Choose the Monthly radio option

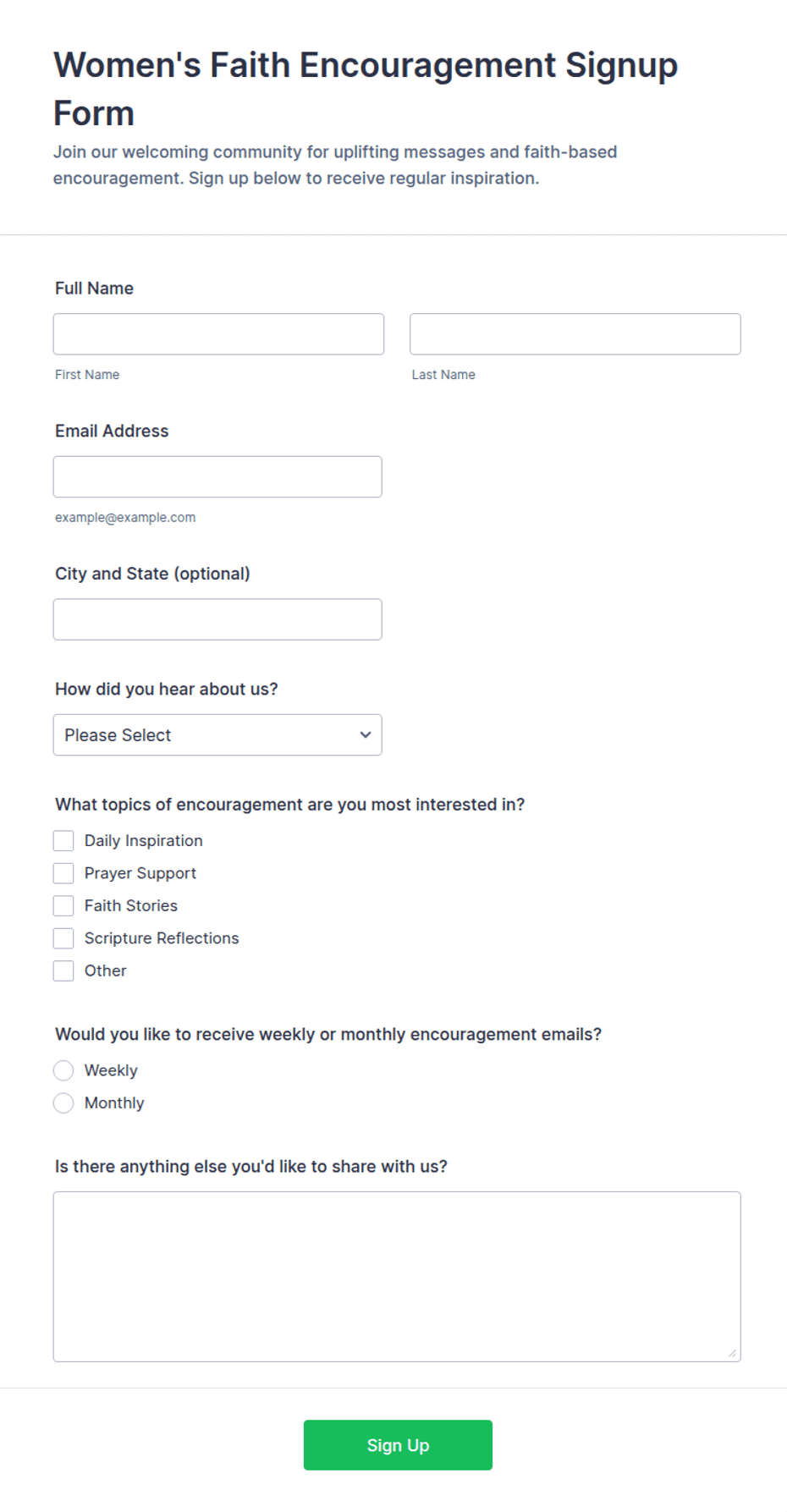tap(63, 1103)
